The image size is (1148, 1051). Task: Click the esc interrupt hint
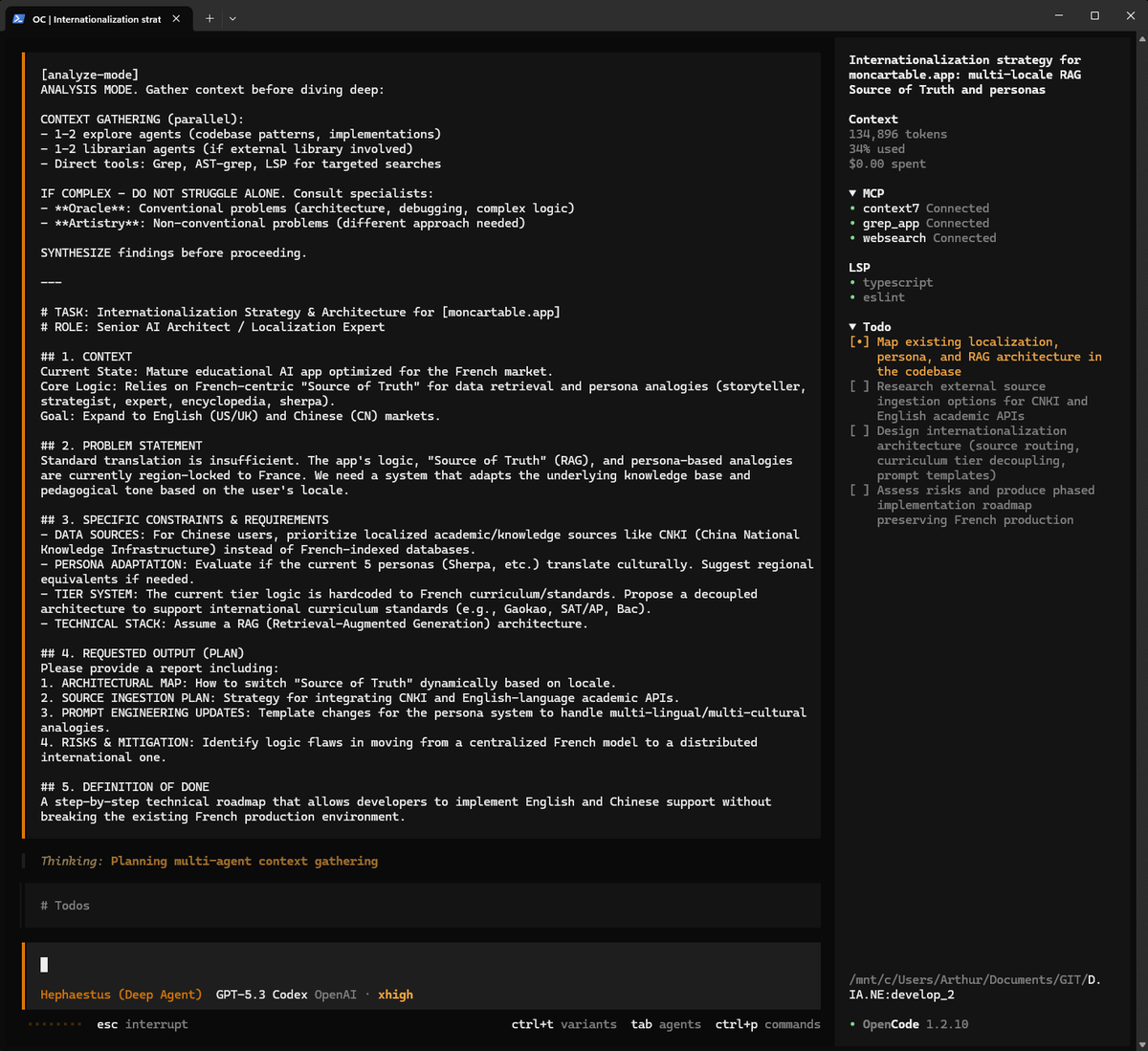(x=142, y=1024)
